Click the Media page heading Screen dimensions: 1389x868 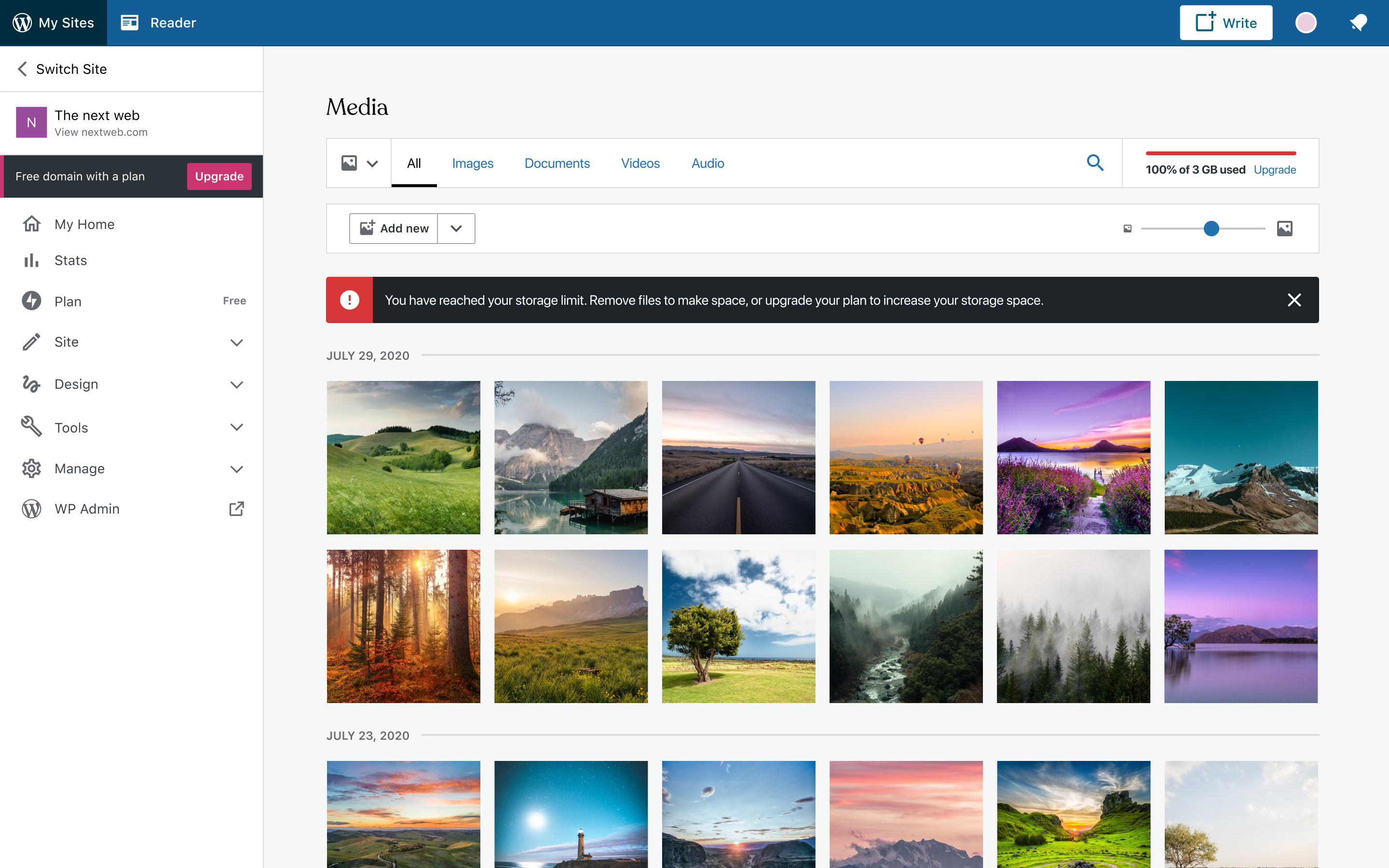pyautogui.click(x=357, y=108)
